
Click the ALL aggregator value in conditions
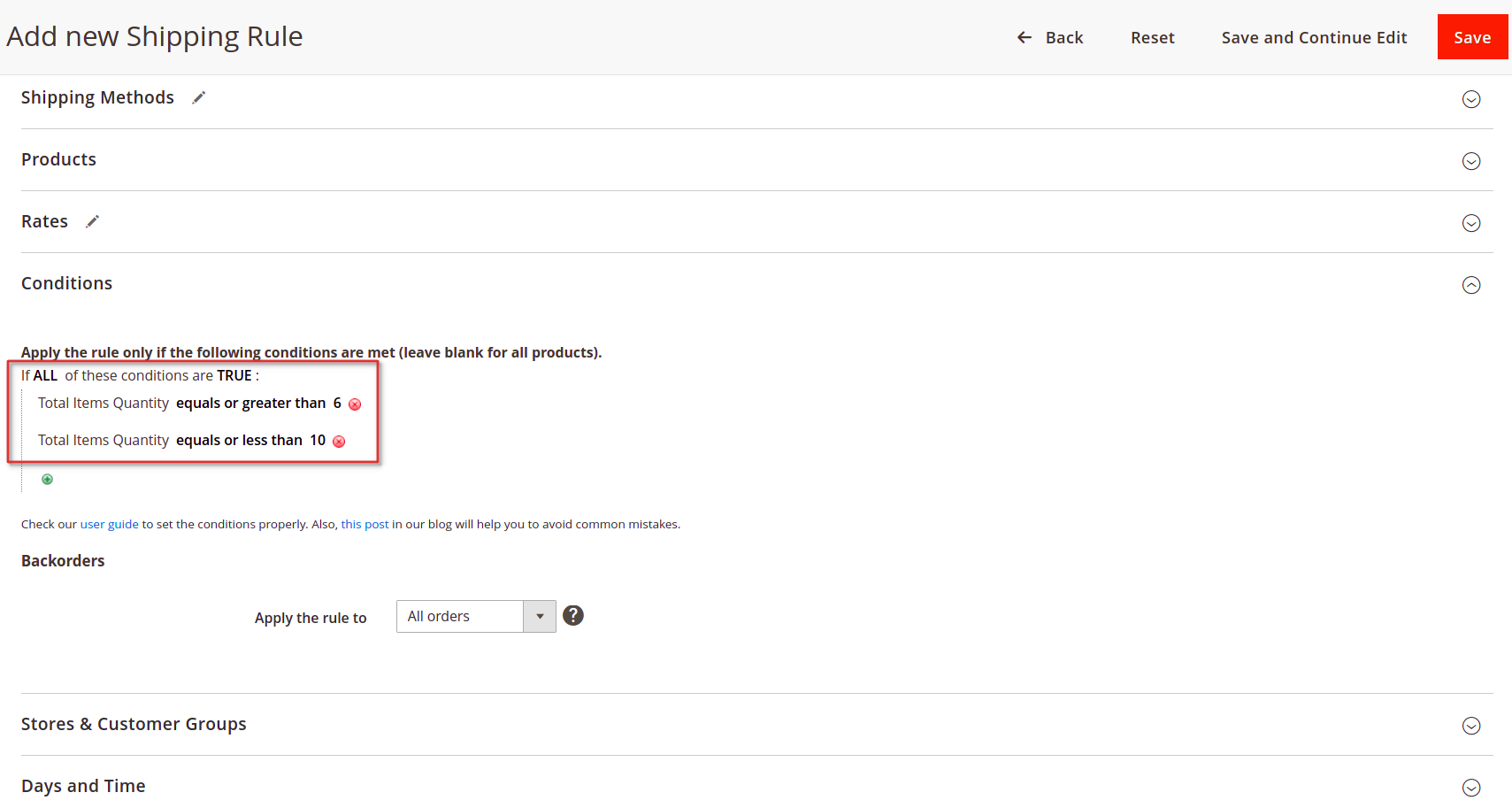(45, 375)
